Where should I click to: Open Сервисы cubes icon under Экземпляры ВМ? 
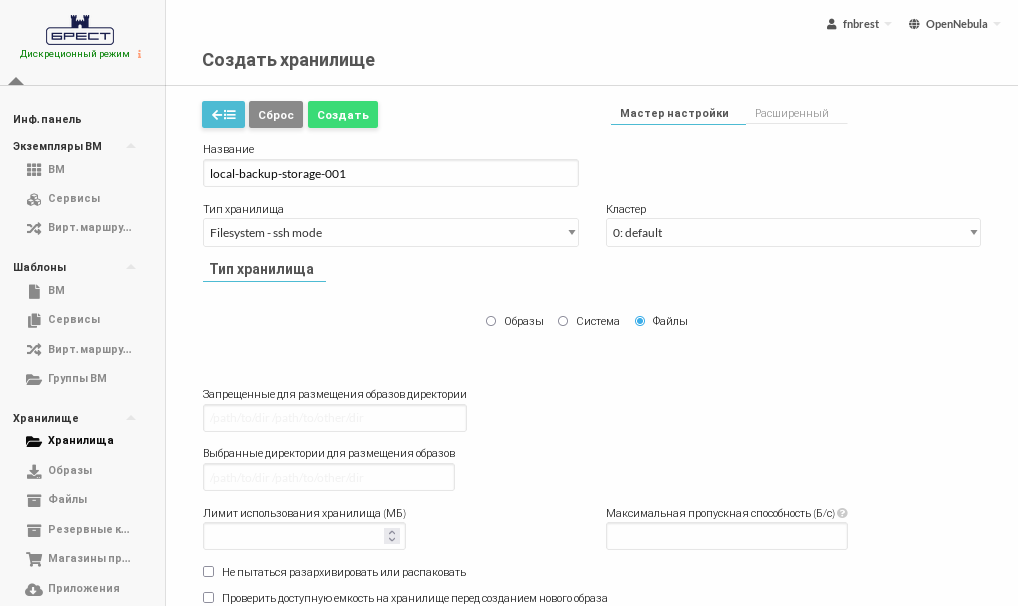click(34, 199)
